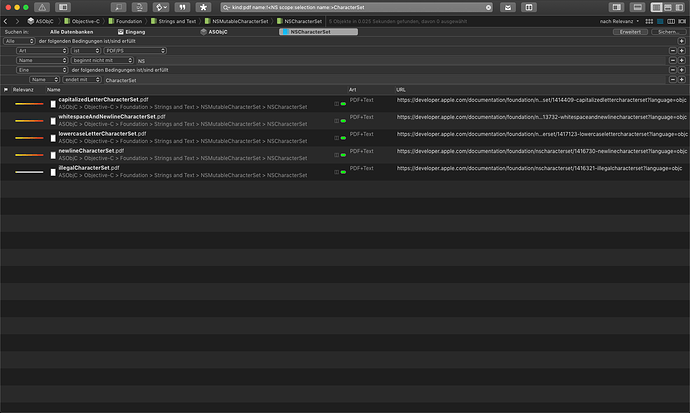Image resolution: width=690 pixels, height=413 pixels.
Task: Toggle the sidebar layout toolbar icon
Action: (x=63, y=7)
